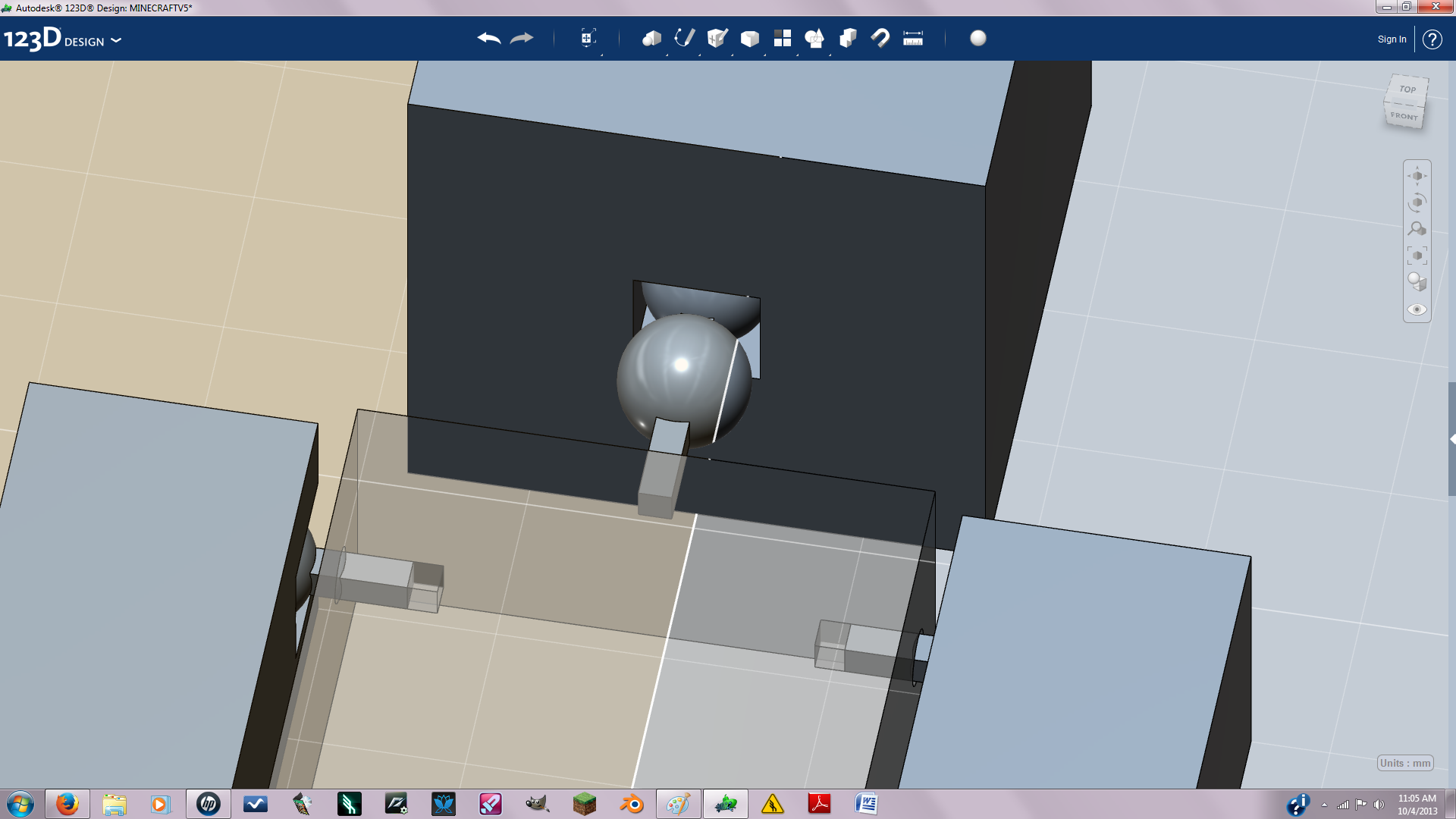Open yellow warning sign app in taskbar
This screenshot has width=1456, height=819.
pos(772,804)
